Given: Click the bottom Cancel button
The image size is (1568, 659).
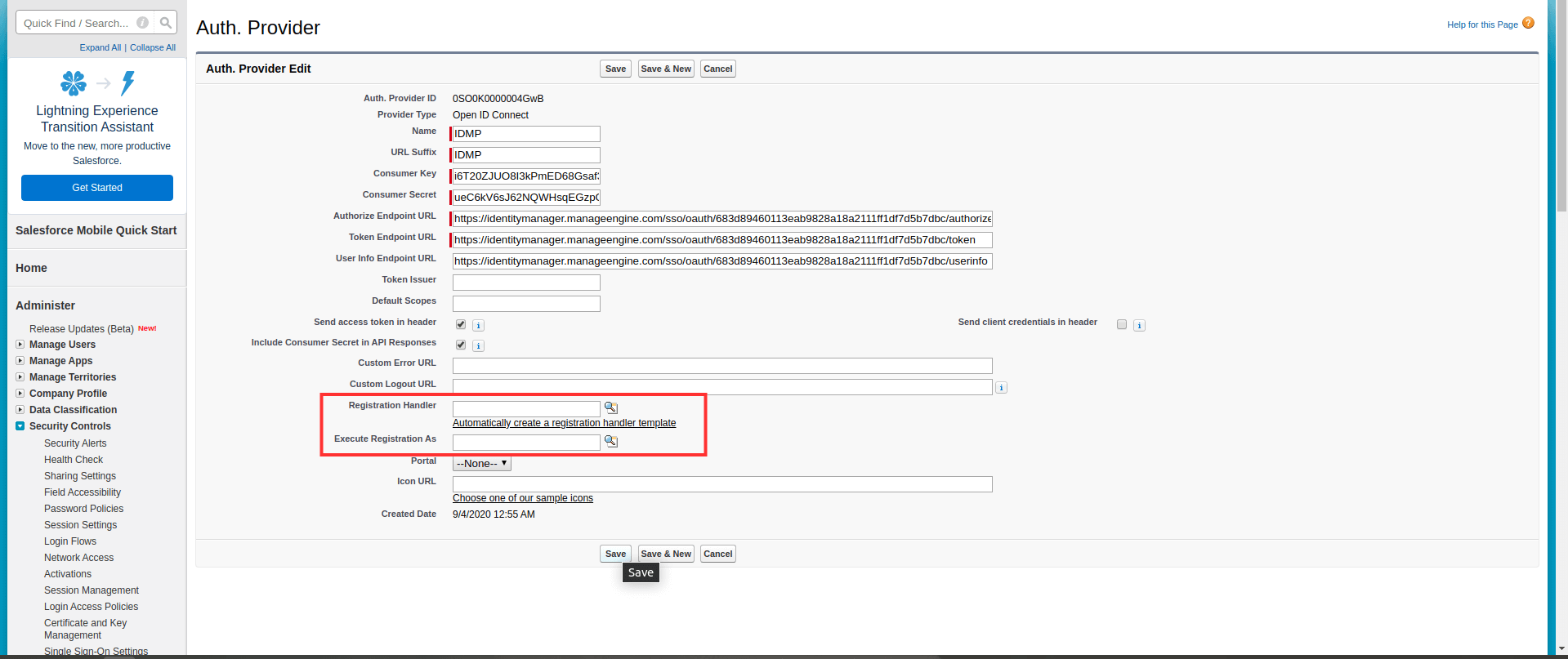Looking at the screenshot, I should [718, 554].
